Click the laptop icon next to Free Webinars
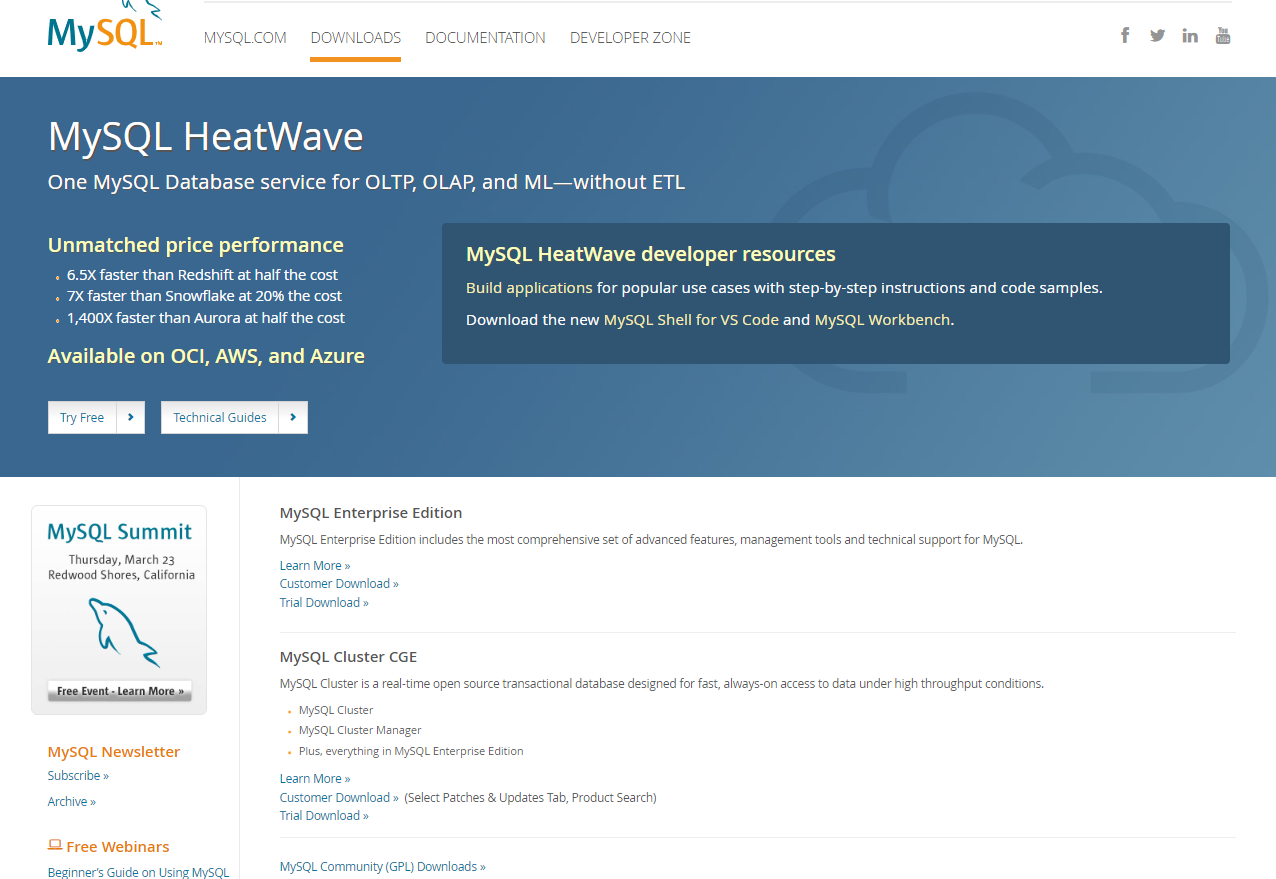 [55, 845]
